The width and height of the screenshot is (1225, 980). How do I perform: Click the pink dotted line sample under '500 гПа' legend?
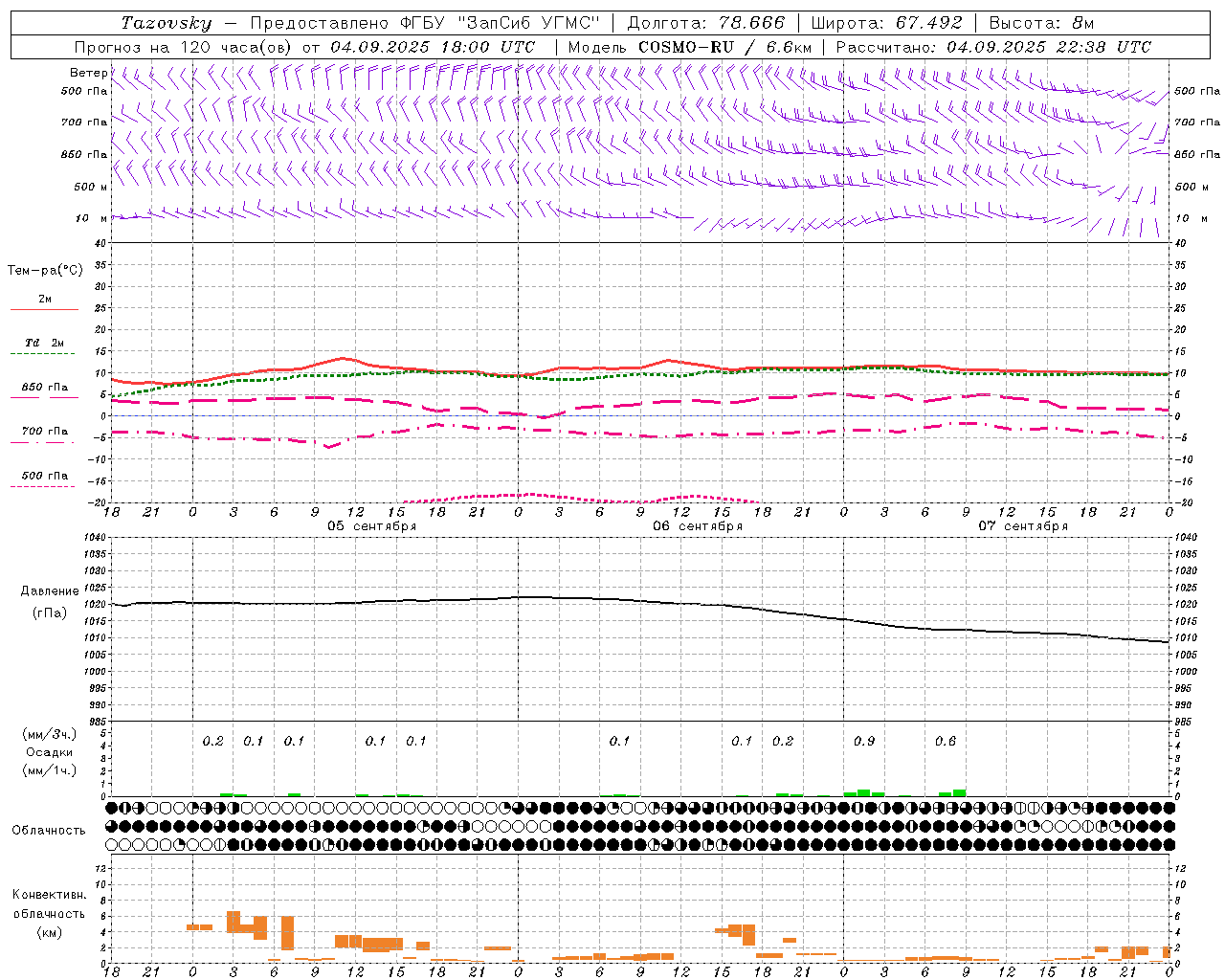pyautogui.click(x=42, y=487)
